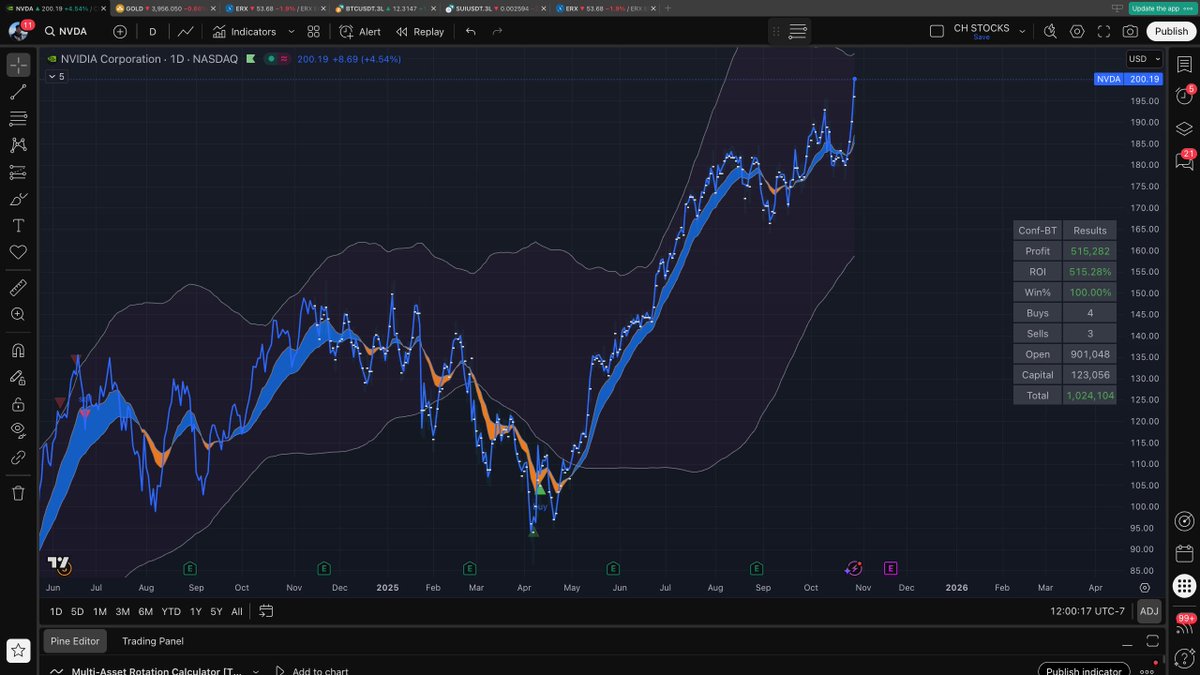Click the Publish button
The width and height of the screenshot is (1200, 675).
click(1171, 31)
